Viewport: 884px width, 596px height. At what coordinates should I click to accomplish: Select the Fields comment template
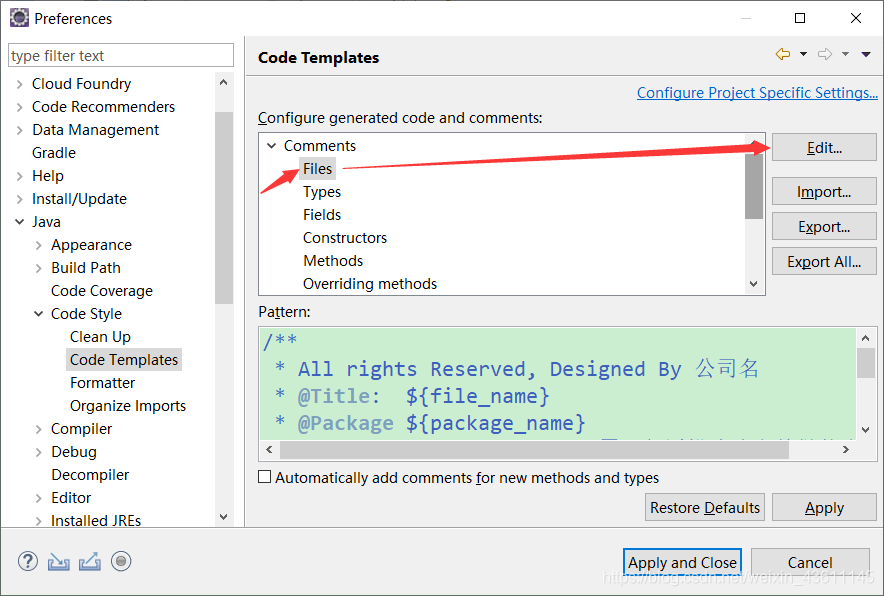click(x=322, y=215)
